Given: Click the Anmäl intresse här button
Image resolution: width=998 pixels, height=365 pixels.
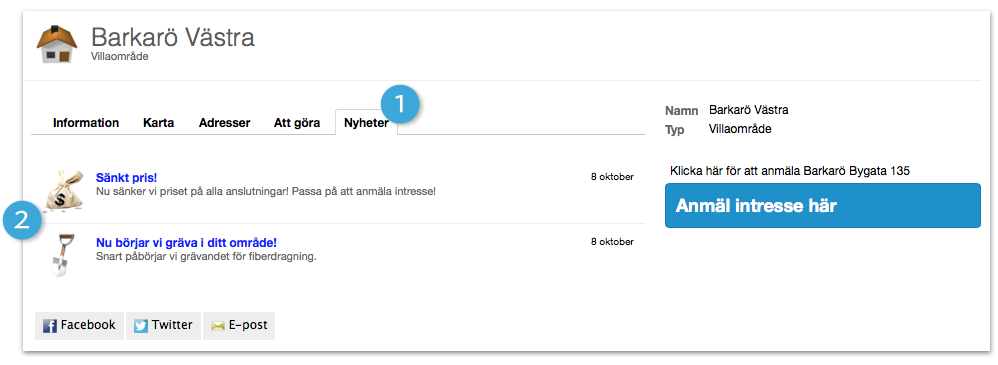Looking at the screenshot, I should pos(822,206).
